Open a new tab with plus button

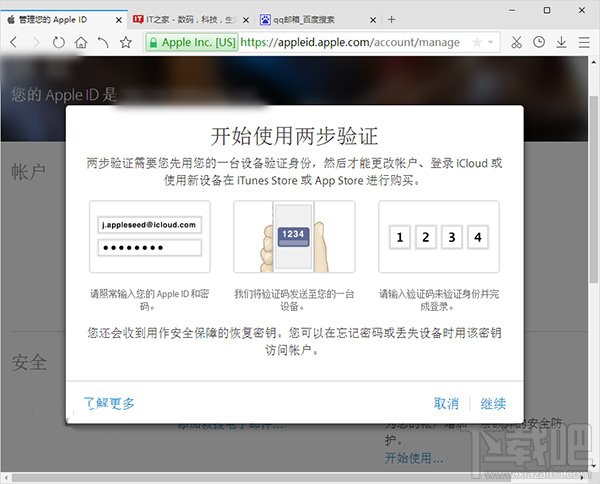click(x=391, y=20)
